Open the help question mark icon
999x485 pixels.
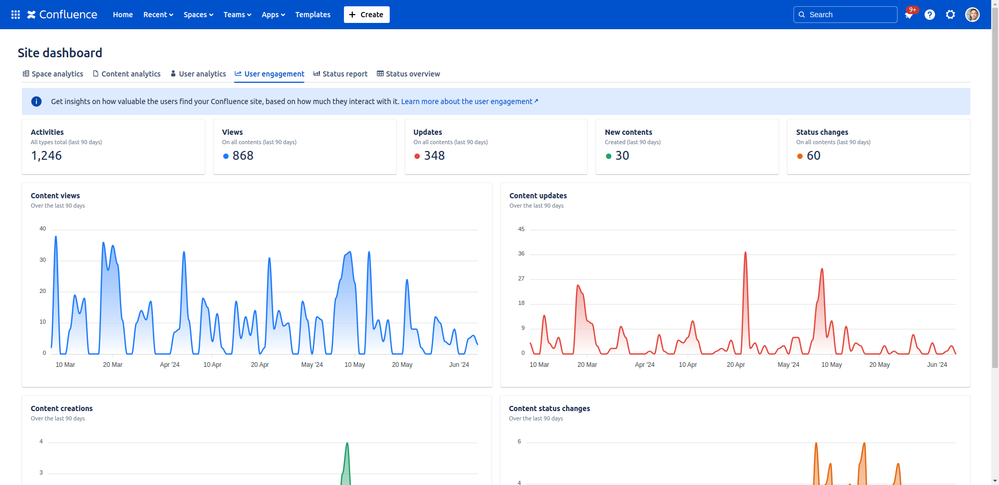(x=930, y=15)
